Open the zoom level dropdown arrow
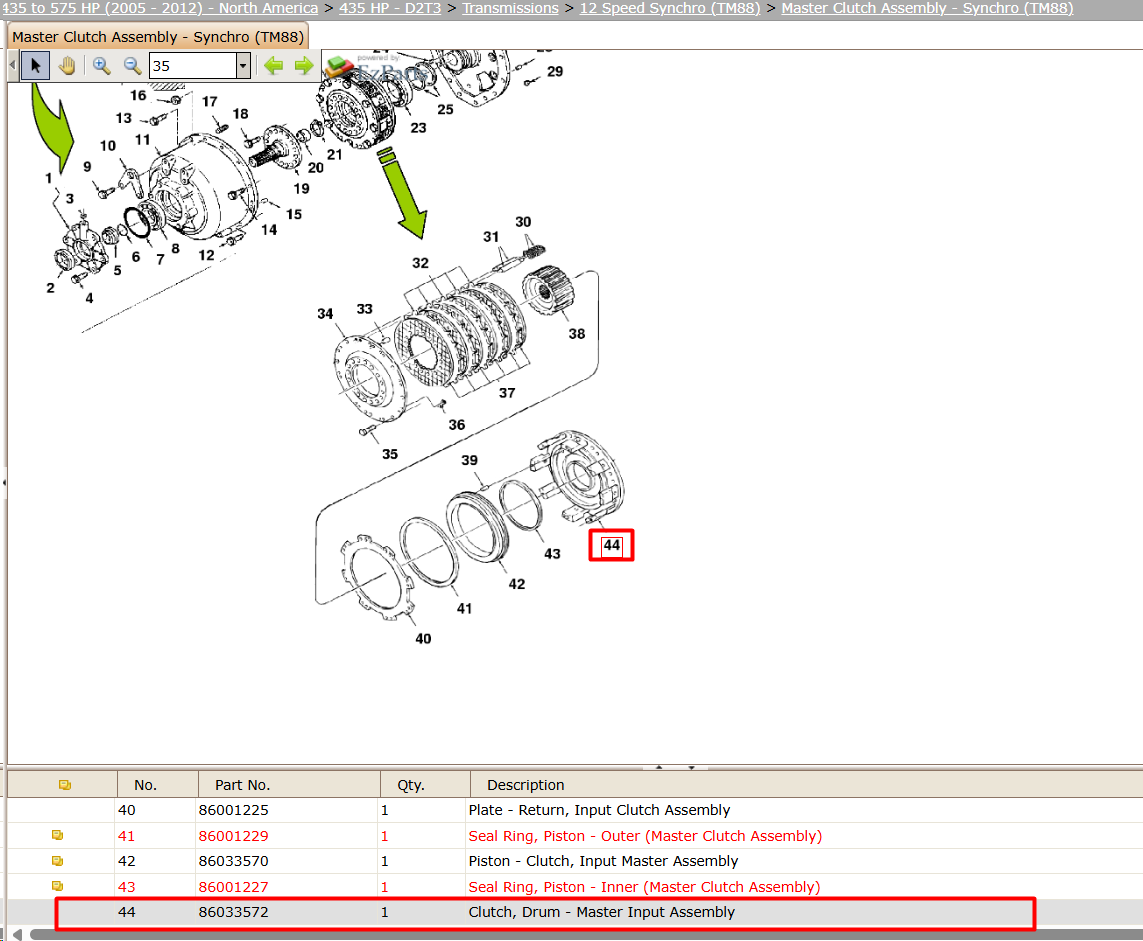The image size is (1143, 941). pyautogui.click(x=243, y=66)
